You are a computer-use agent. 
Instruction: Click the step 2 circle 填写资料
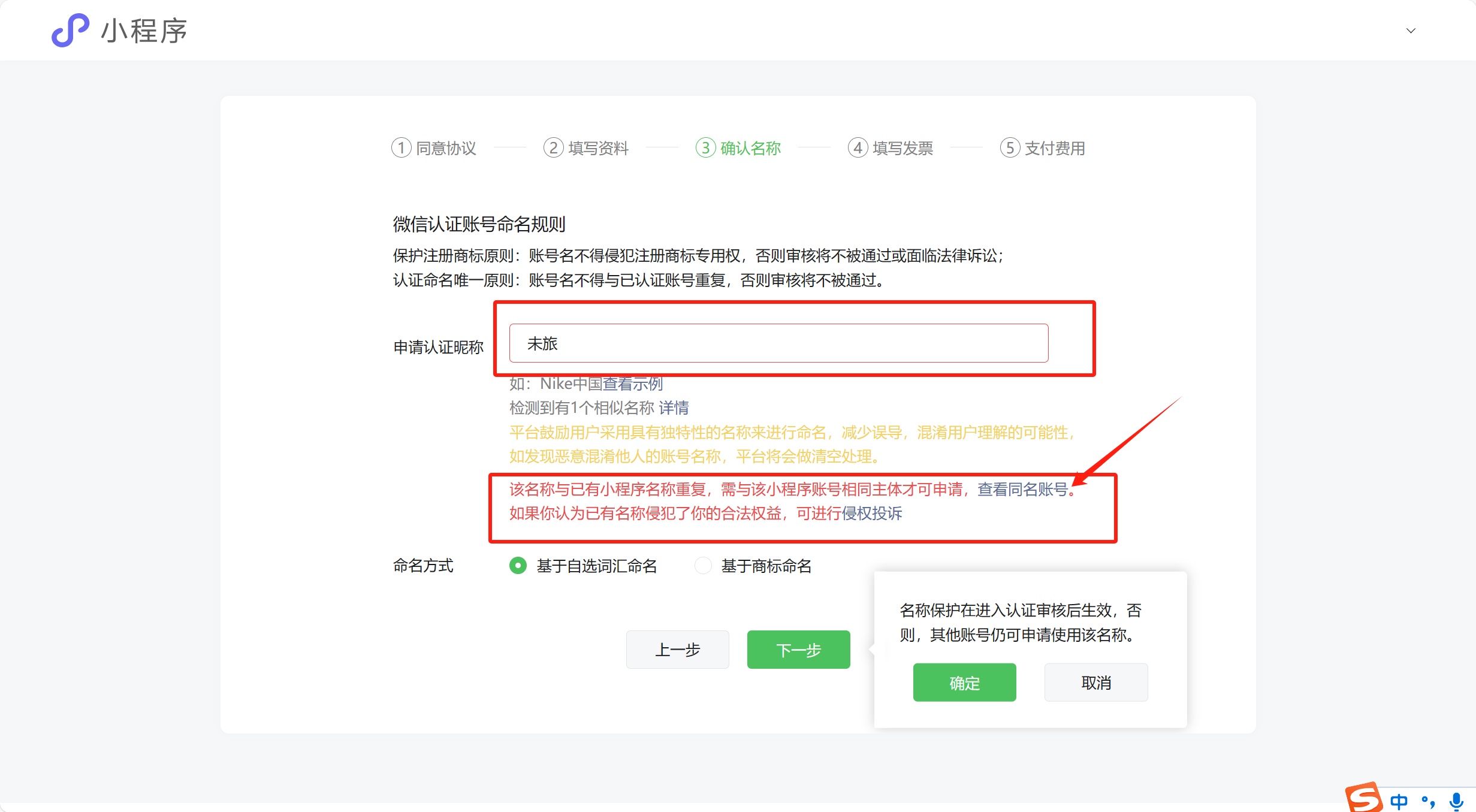553,147
